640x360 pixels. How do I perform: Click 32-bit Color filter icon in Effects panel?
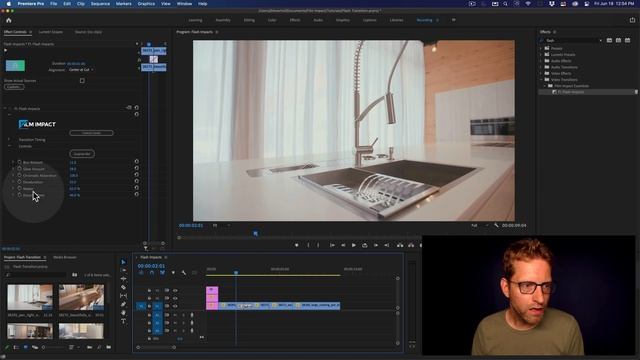[618, 40]
